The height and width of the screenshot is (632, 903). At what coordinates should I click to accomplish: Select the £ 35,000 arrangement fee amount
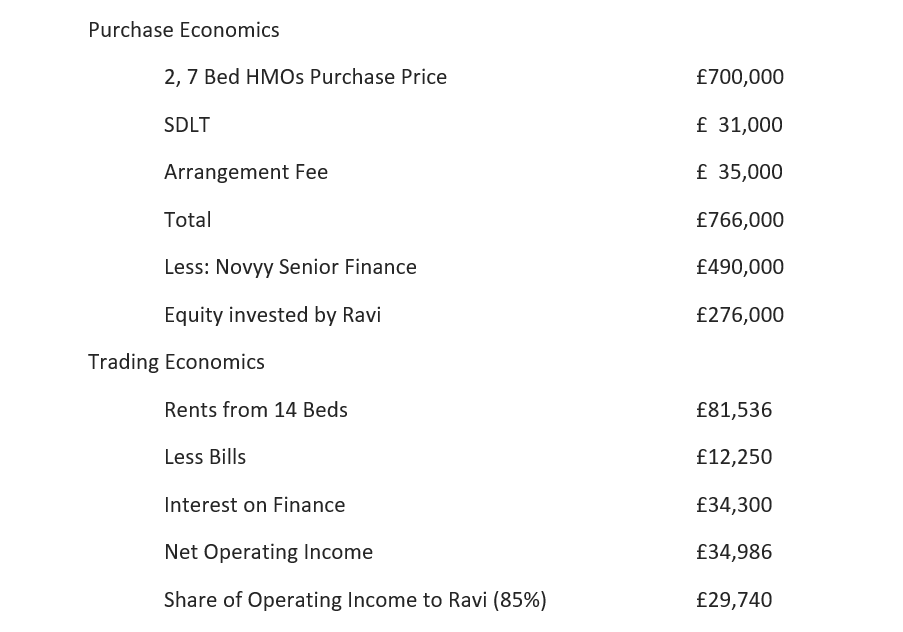[x=739, y=172]
